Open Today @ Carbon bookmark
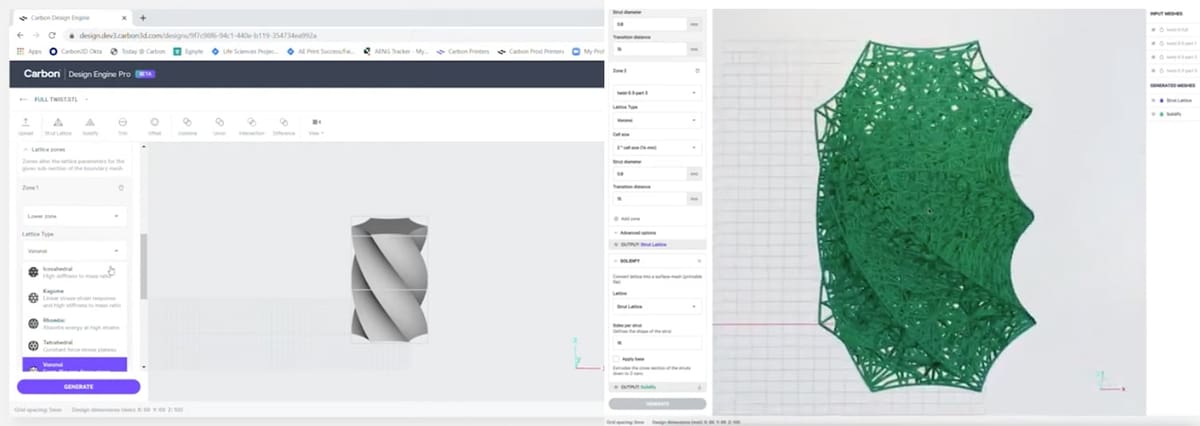Image resolution: width=1200 pixels, height=426 pixels. pos(138,50)
